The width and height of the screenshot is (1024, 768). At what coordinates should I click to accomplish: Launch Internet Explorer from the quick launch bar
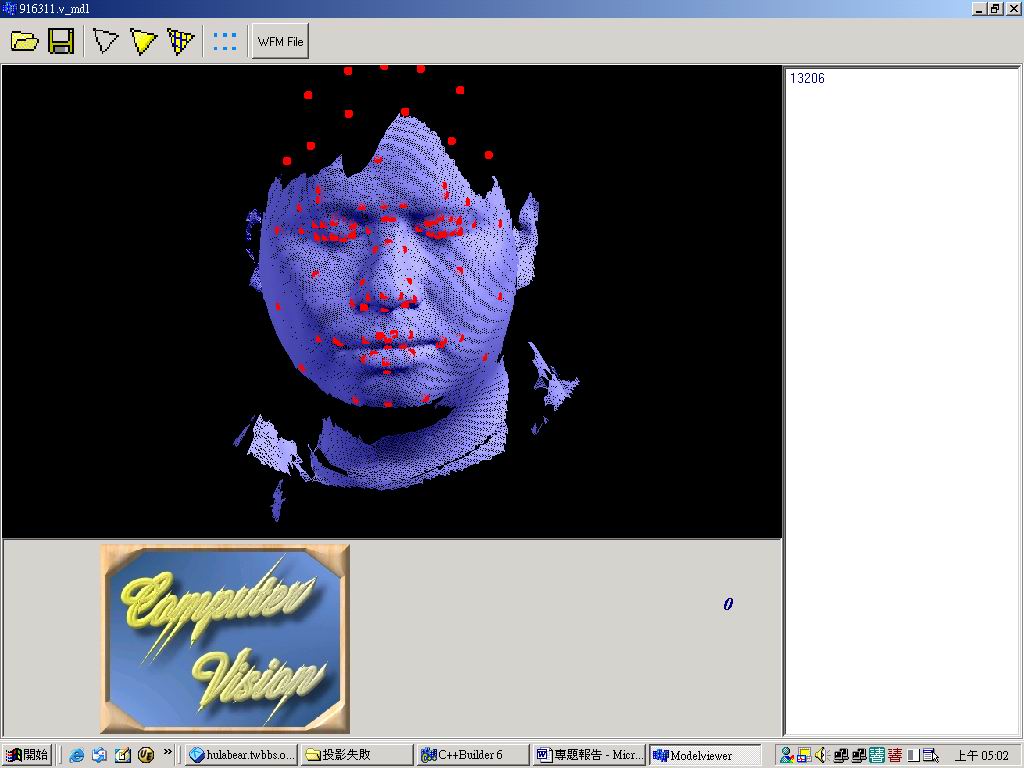pyautogui.click(x=76, y=755)
